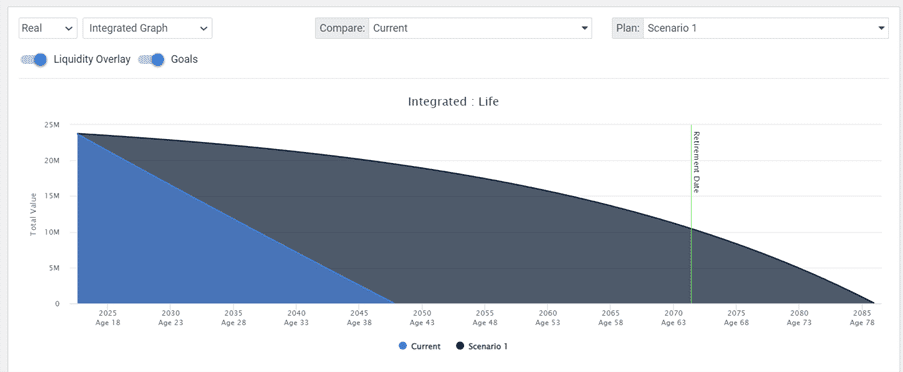The width and height of the screenshot is (903, 372).
Task: Click the blue Current legend dot
Action: click(x=403, y=346)
